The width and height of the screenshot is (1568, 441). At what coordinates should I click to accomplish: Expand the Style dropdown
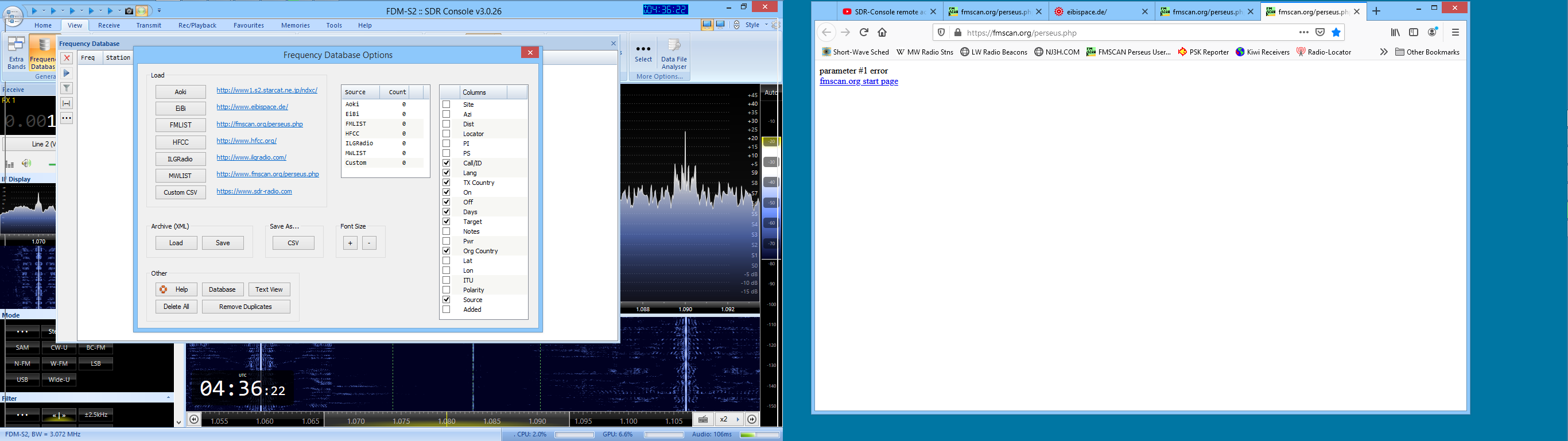click(756, 25)
